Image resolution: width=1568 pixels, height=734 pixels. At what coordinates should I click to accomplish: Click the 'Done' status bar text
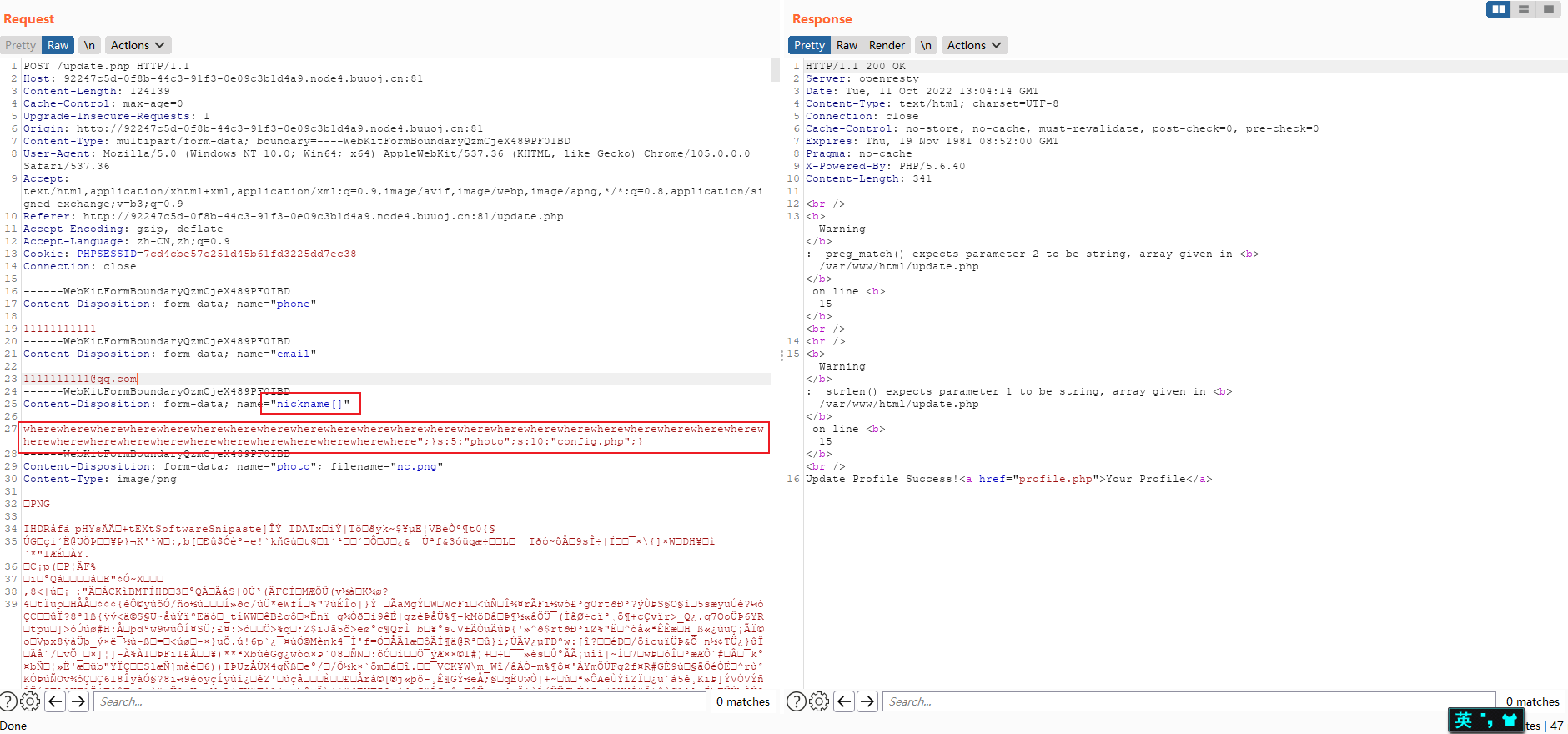(x=13, y=726)
